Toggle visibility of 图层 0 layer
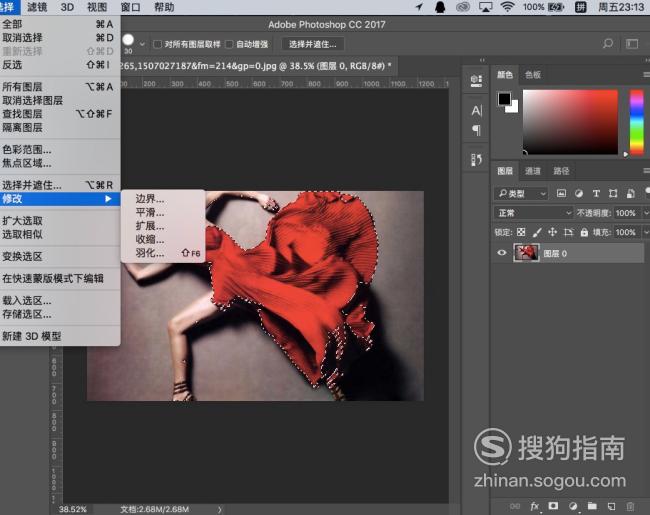This screenshot has height=515, width=650. pos(502,253)
